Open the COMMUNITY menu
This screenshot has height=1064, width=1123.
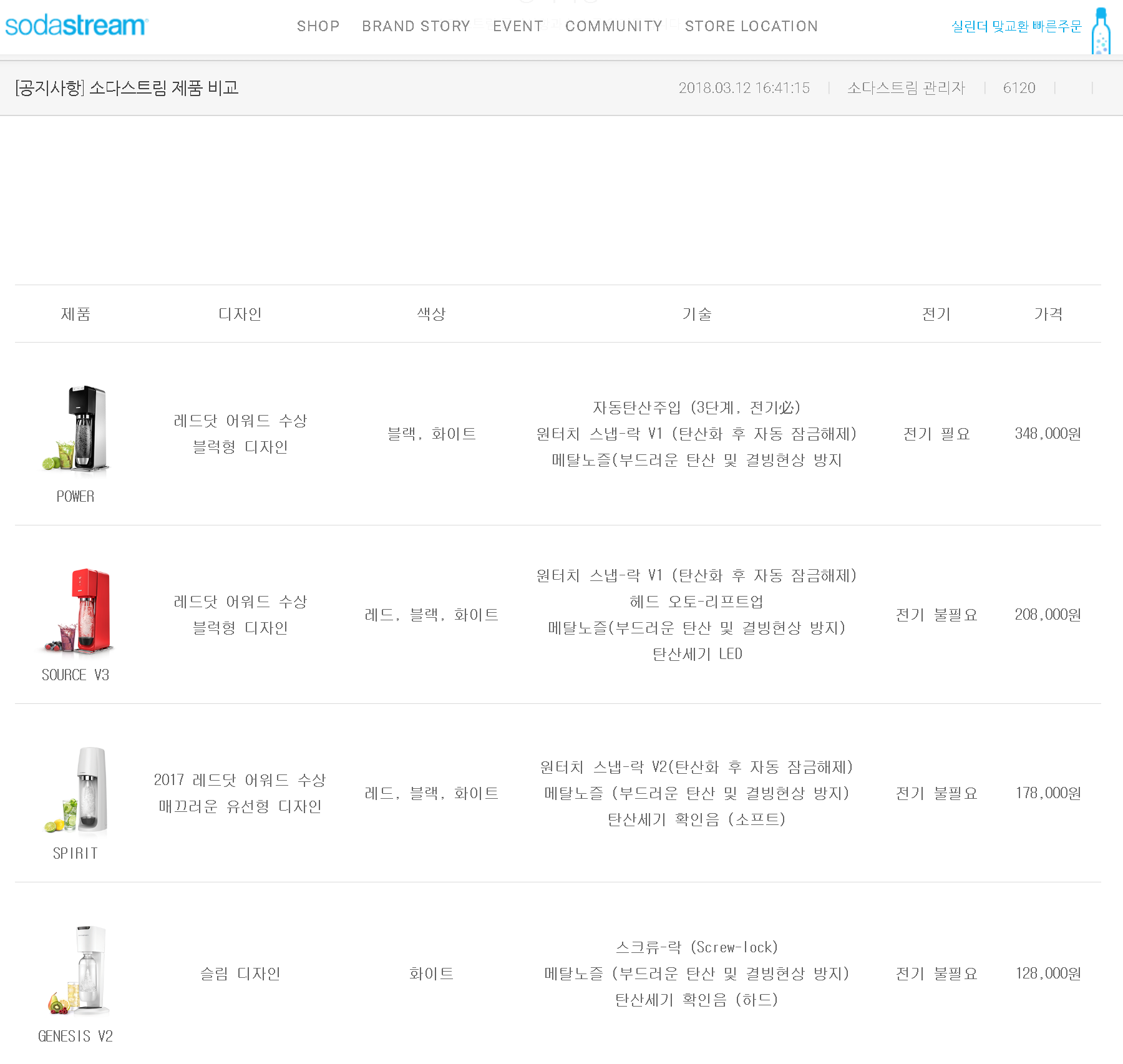pos(614,26)
